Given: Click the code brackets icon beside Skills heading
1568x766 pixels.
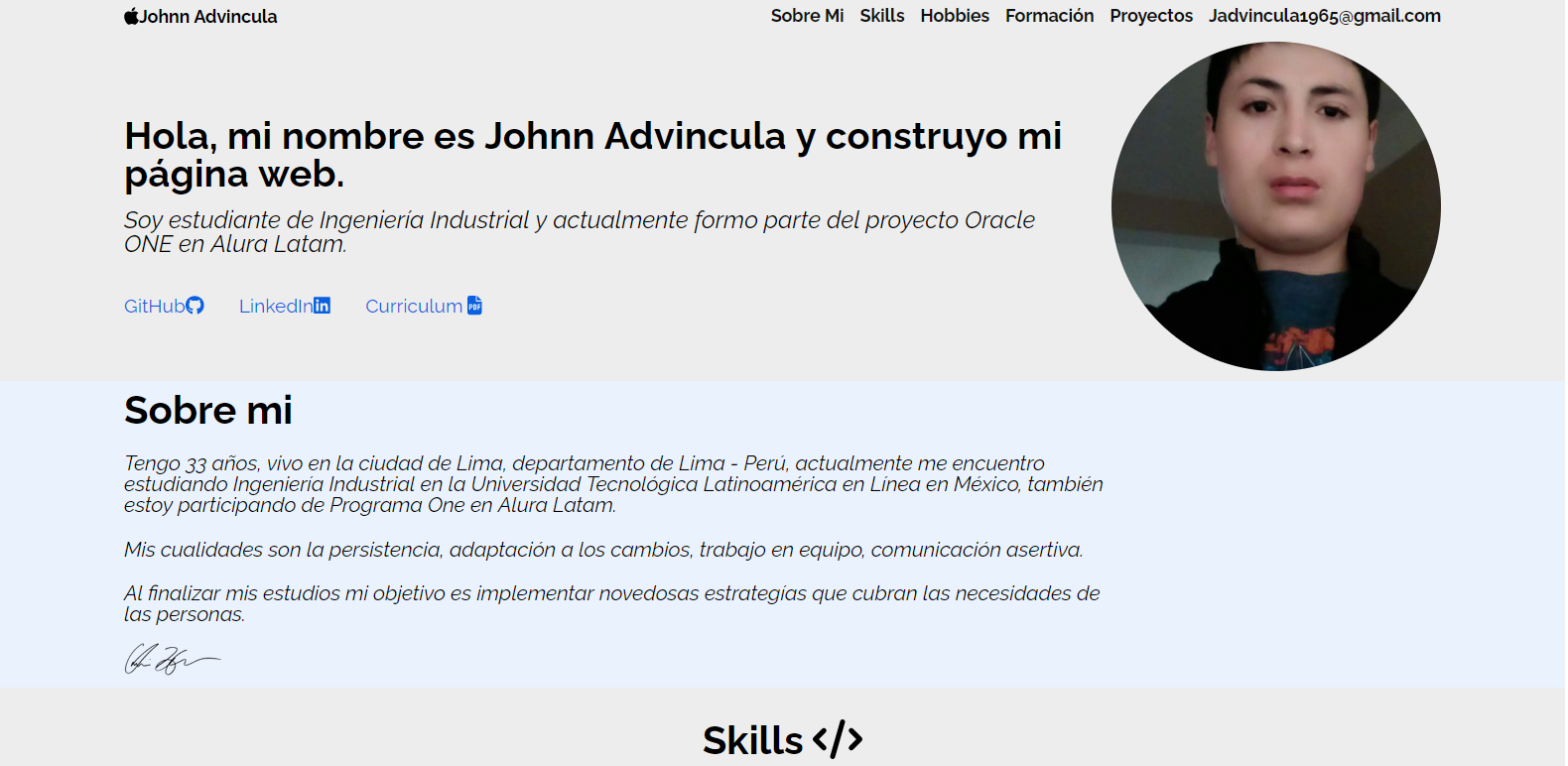Looking at the screenshot, I should [838, 739].
